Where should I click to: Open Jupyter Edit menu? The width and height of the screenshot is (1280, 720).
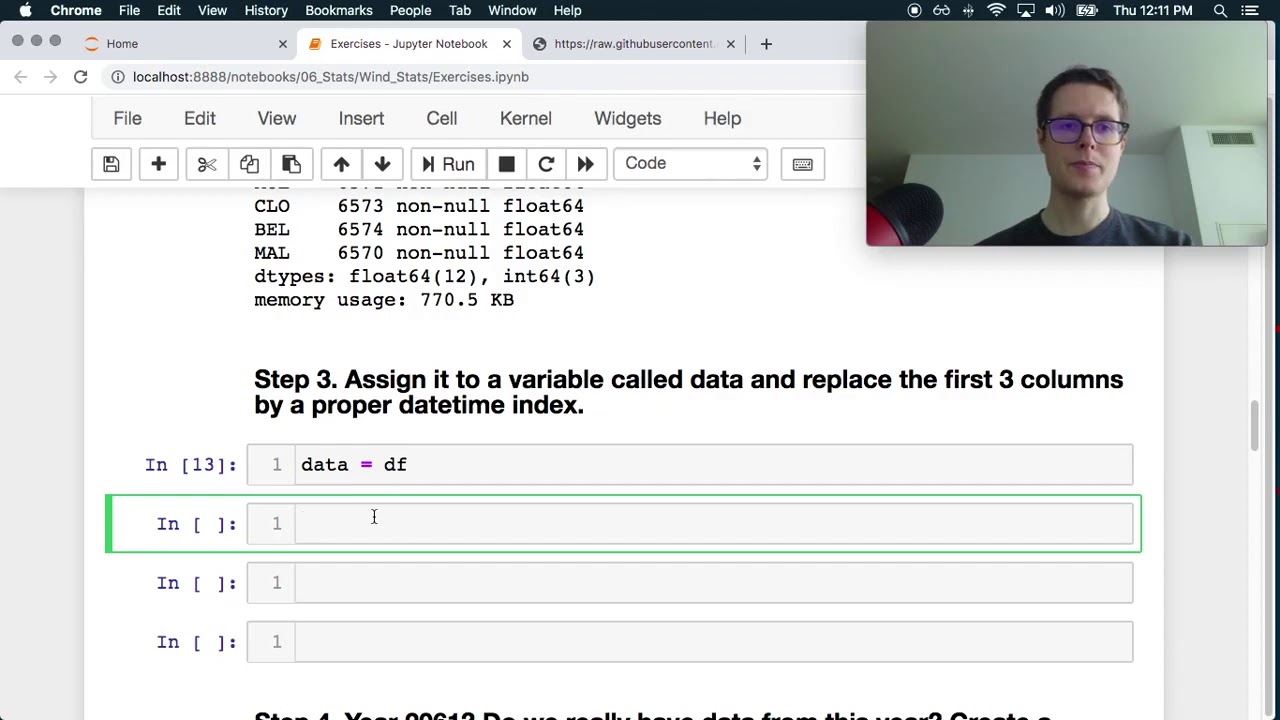coord(200,118)
